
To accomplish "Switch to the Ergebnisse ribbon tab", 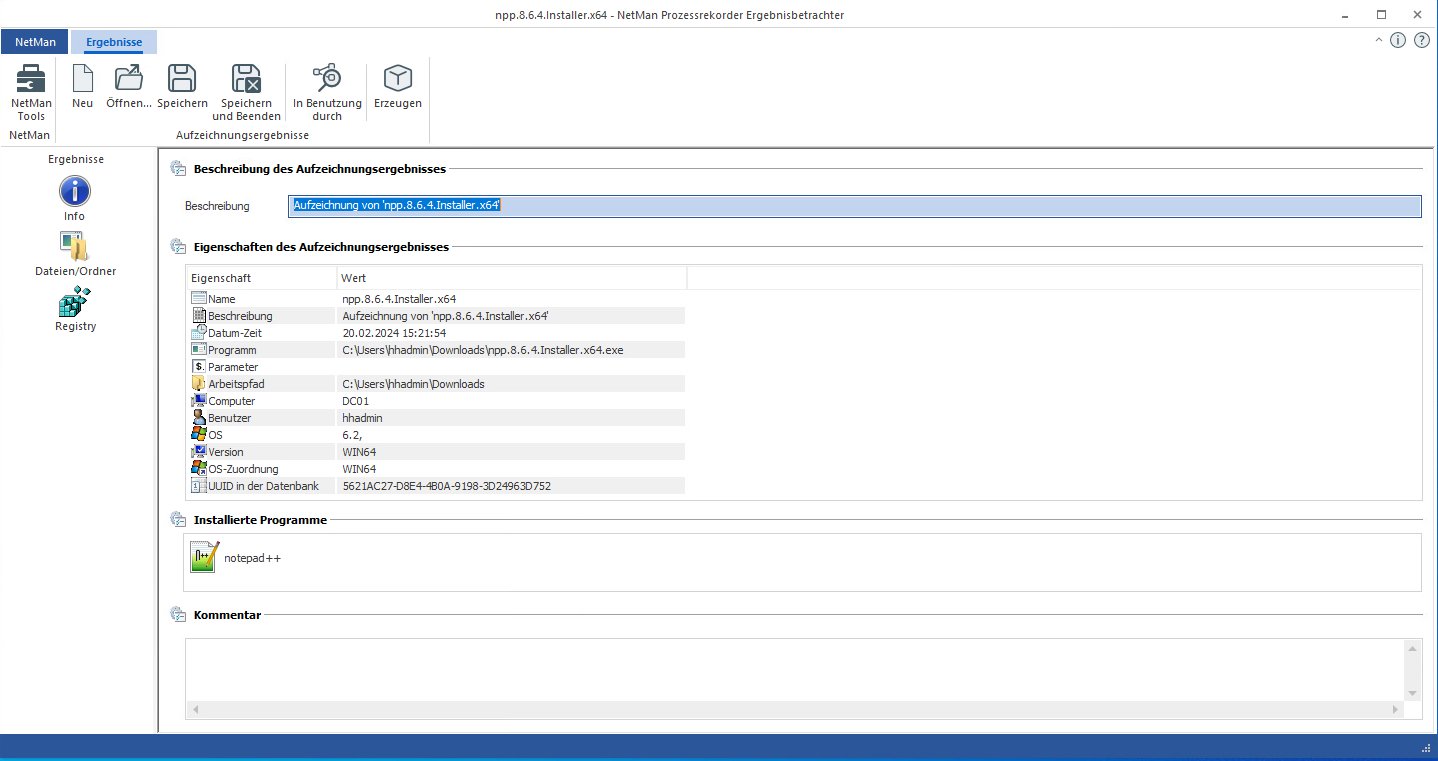I will click(114, 42).
